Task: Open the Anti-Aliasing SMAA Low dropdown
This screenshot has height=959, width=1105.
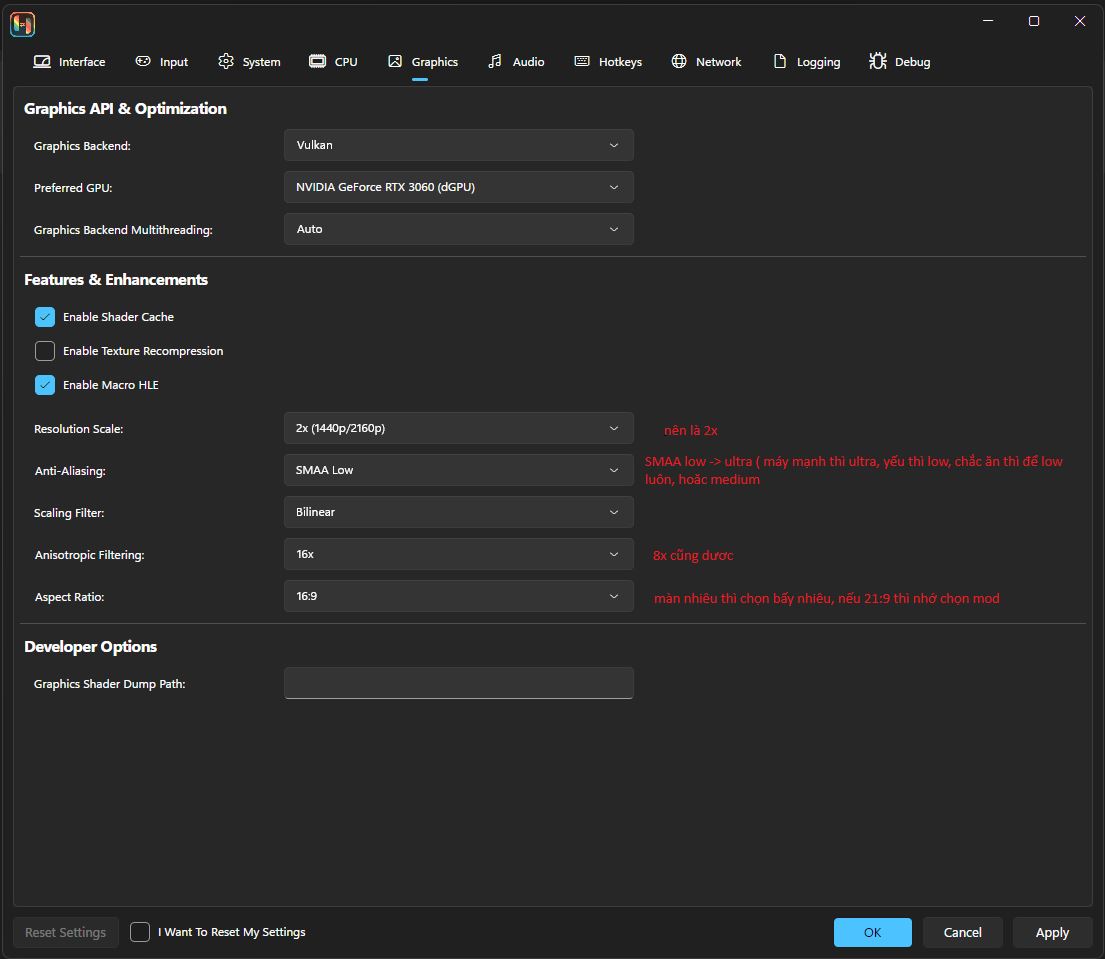Action: [458, 470]
